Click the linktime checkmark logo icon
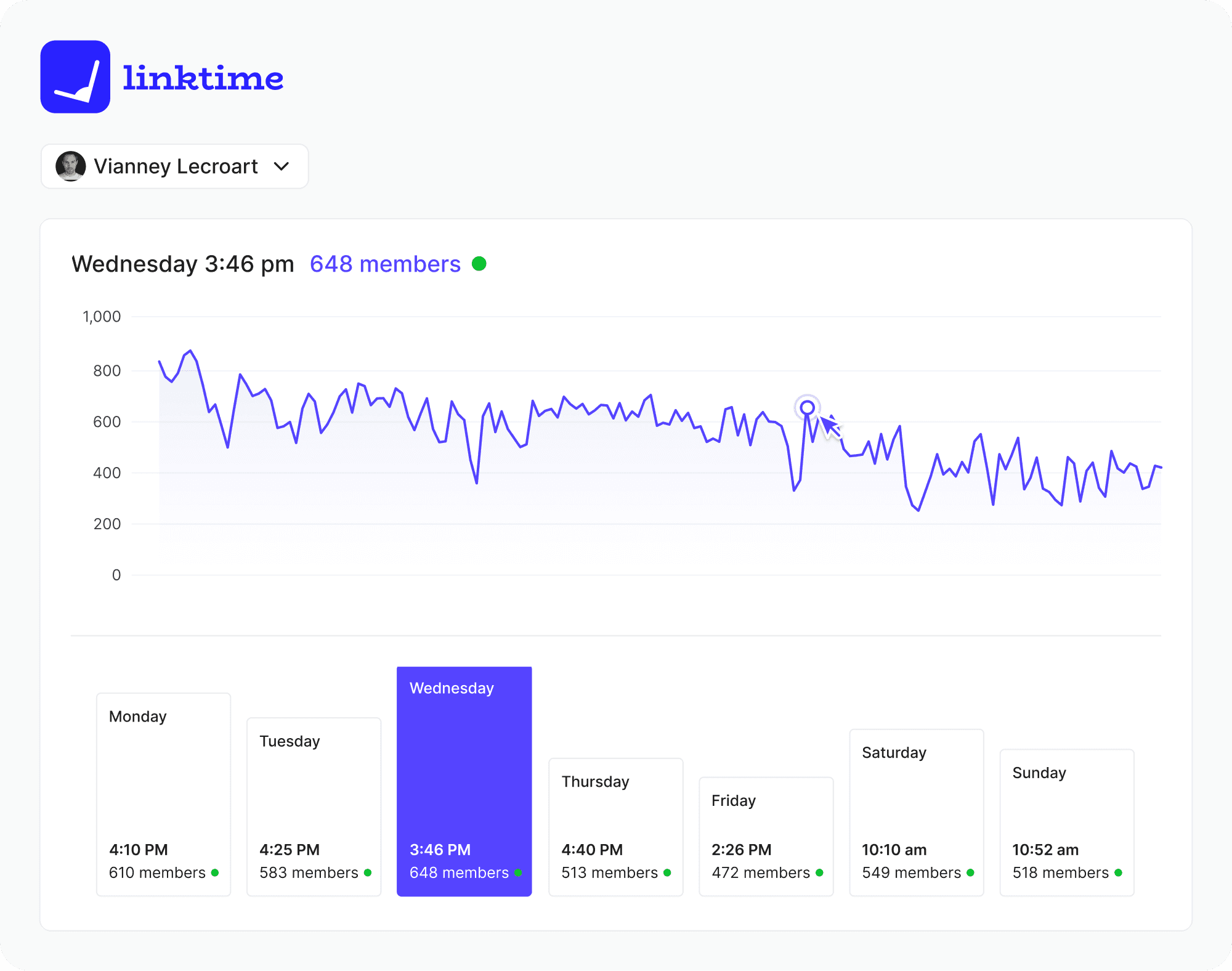 tap(75, 77)
